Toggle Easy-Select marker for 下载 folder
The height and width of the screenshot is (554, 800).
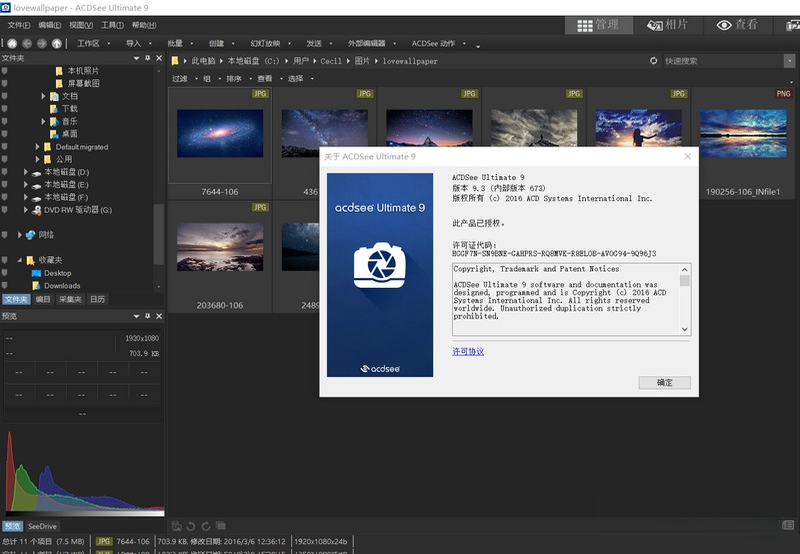pyautogui.click(x=5, y=109)
